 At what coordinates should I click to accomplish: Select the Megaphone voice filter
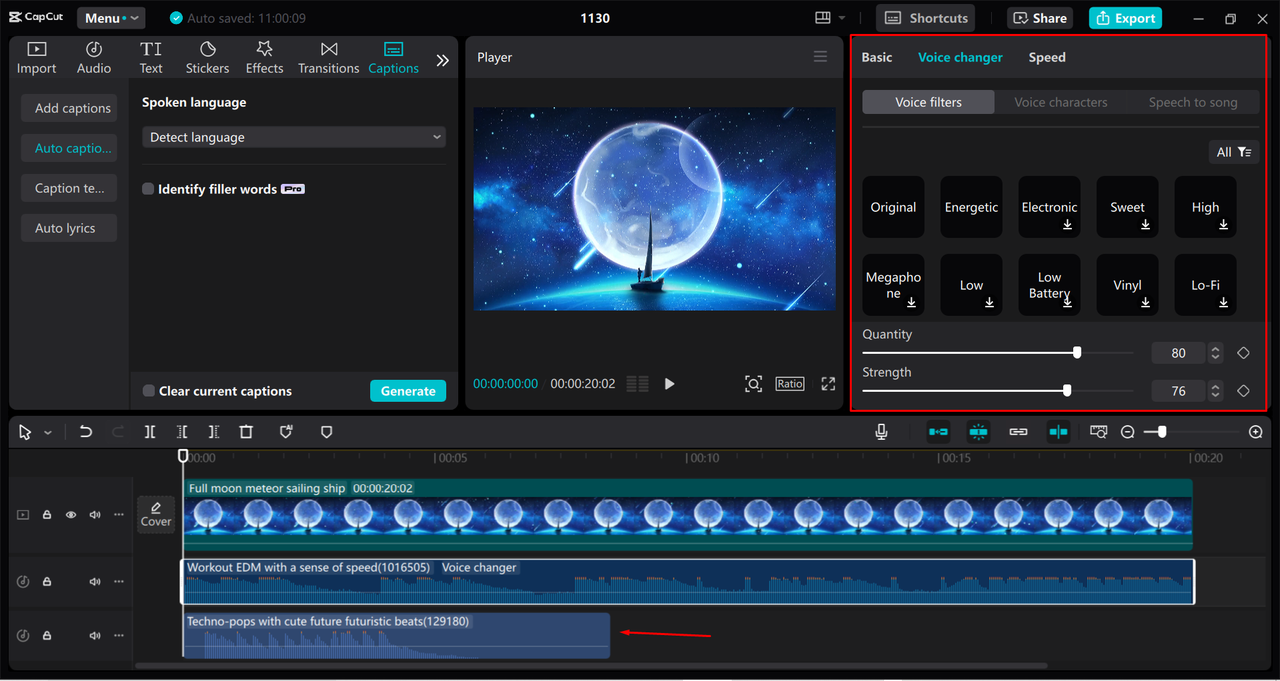pos(893,285)
